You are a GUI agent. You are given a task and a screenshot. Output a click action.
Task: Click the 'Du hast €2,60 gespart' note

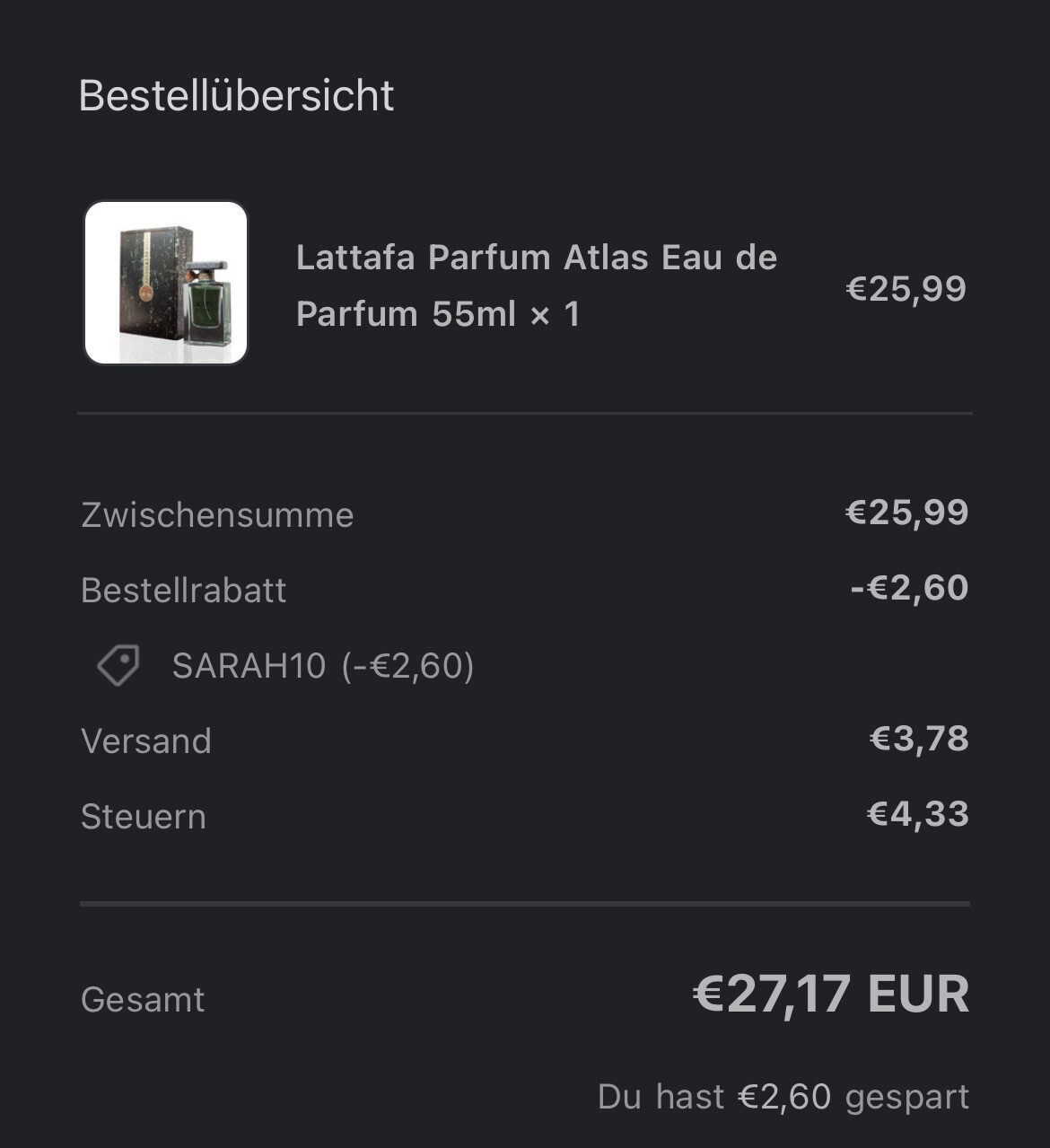(783, 1097)
